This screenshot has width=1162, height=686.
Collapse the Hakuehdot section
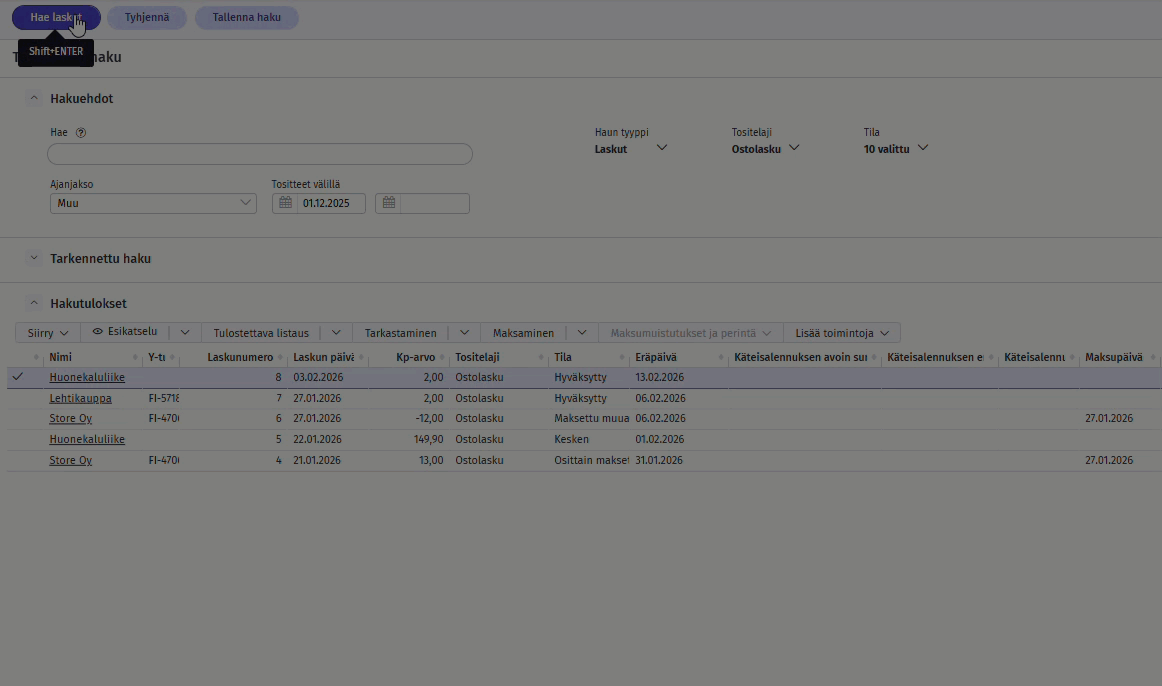tap(33, 99)
